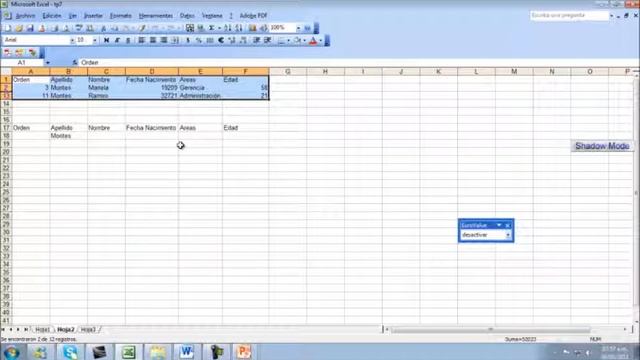Select cell containing 'Administración'
Viewport: 640px width, 360px height.
[x=200, y=96]
